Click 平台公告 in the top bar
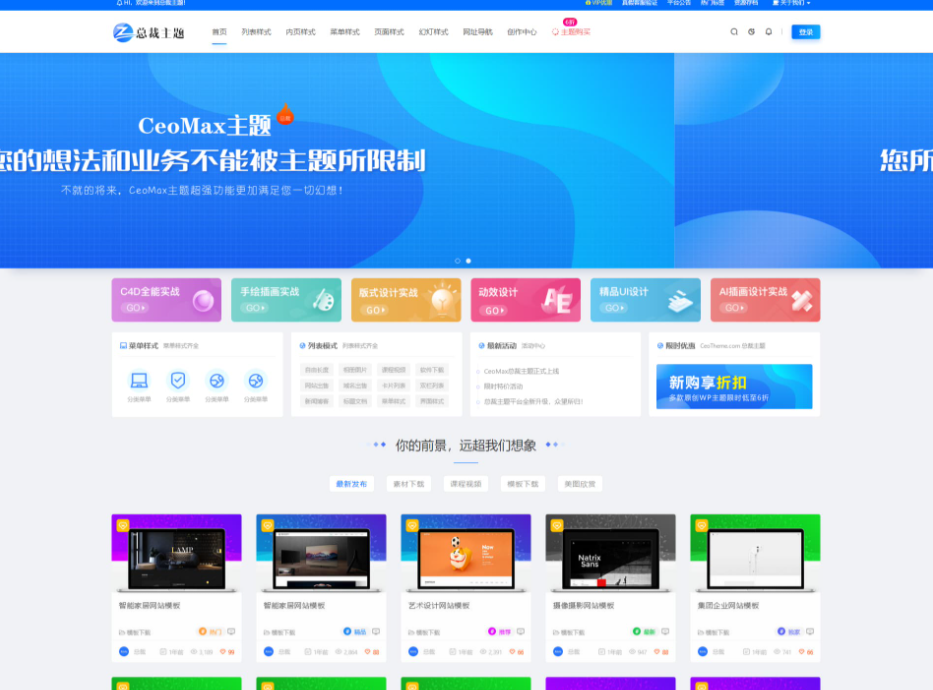This screenshot has height=690, width=933. pyautogui.click(x=679, y=3)
